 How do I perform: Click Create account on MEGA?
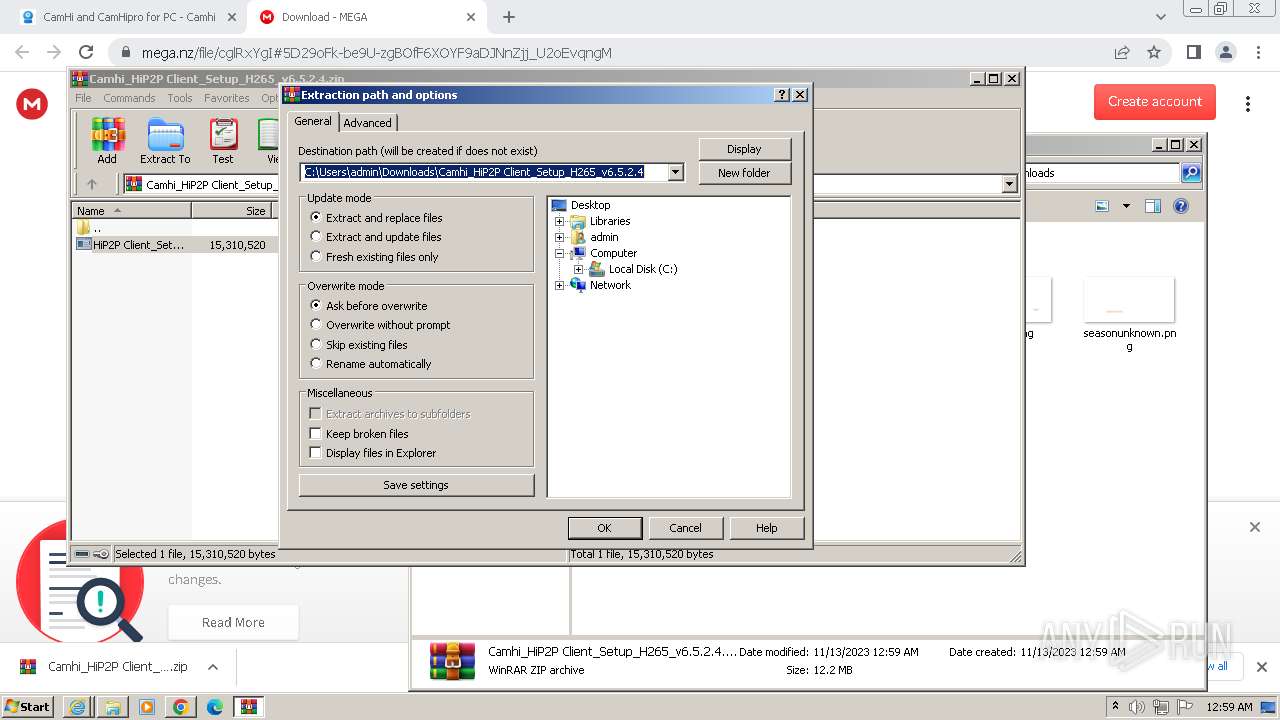point(1155,101)
